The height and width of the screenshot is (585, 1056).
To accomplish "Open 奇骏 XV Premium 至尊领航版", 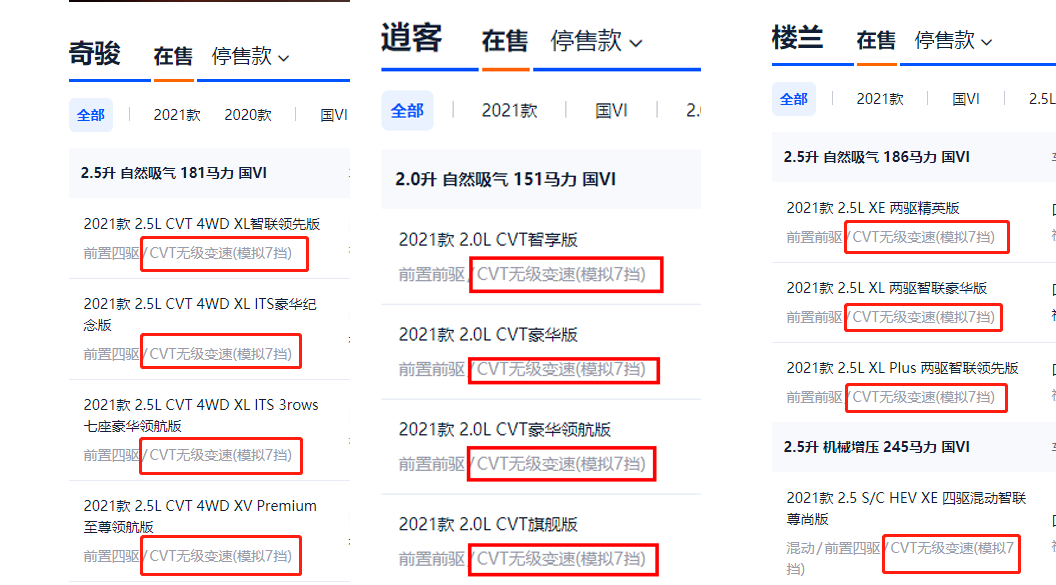I will point(200,516).
